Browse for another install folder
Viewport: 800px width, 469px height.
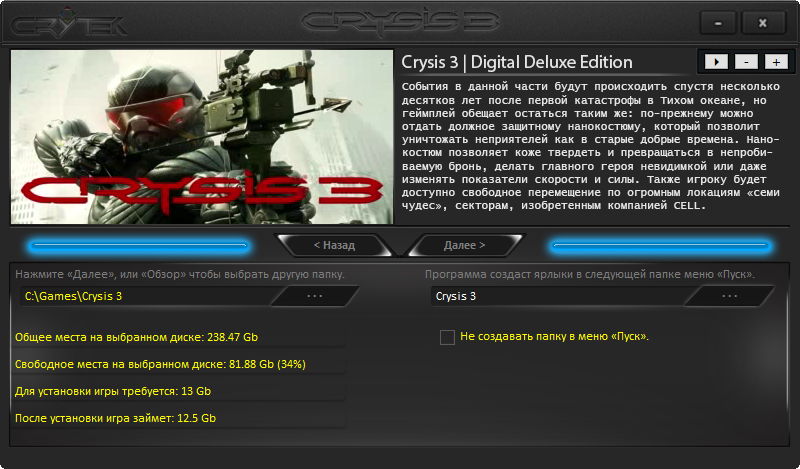click(x=315, y=296)
